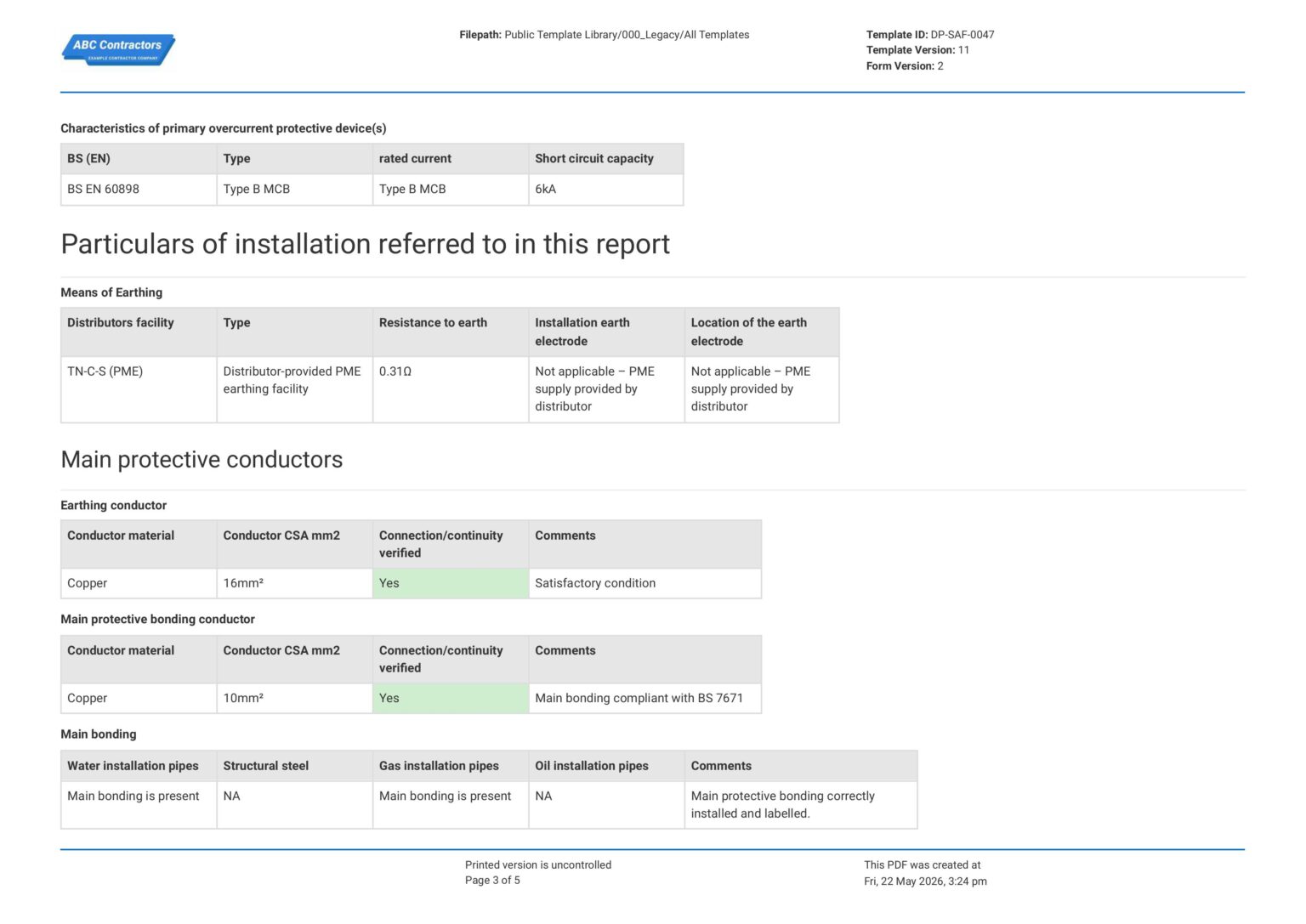Click 'Main protective bonding correctly installed' comment
Screen dimensions: 1306x924
801,805
